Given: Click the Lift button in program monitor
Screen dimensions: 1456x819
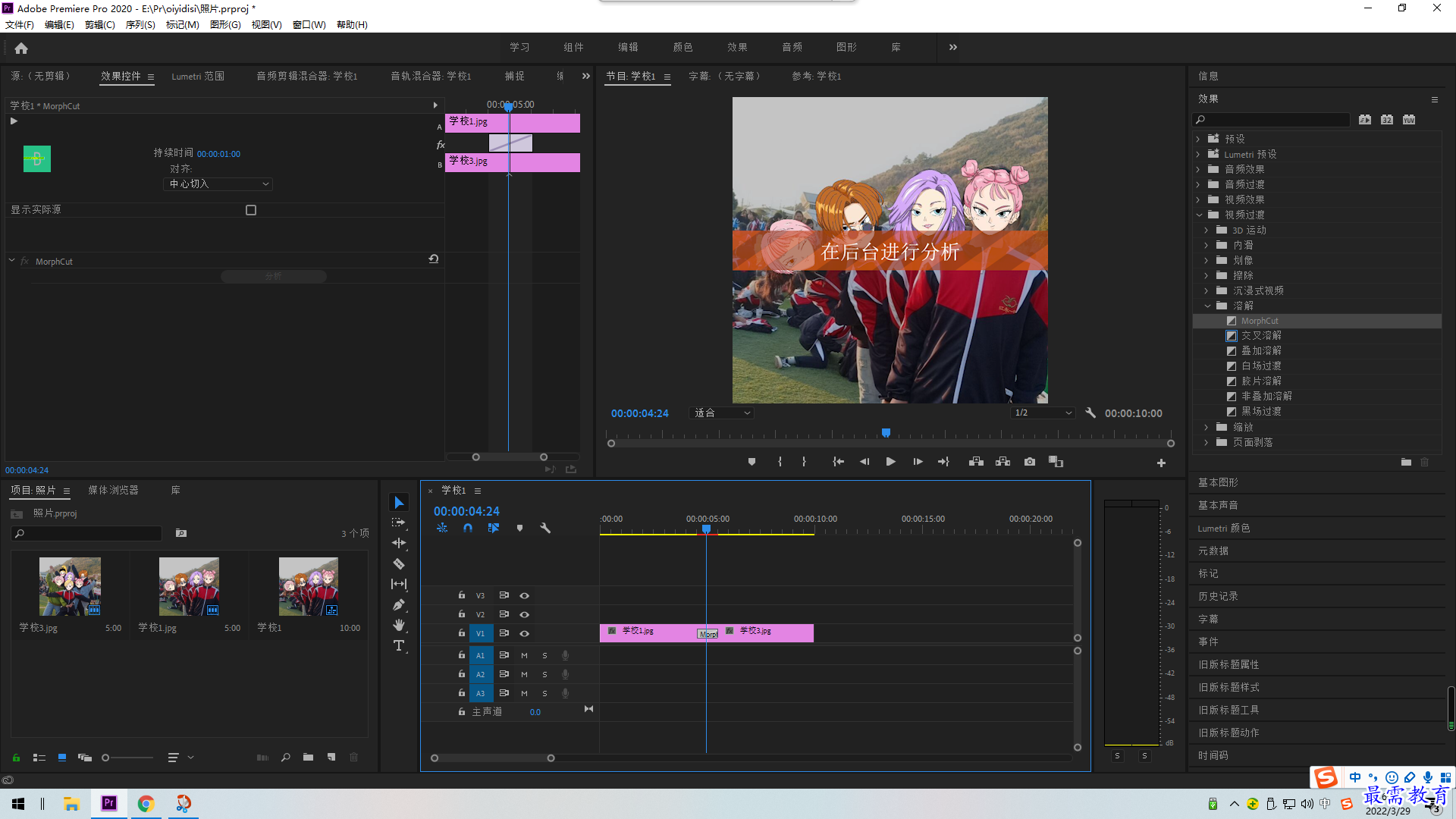Looking at the screenshot, I should [976, 462].
